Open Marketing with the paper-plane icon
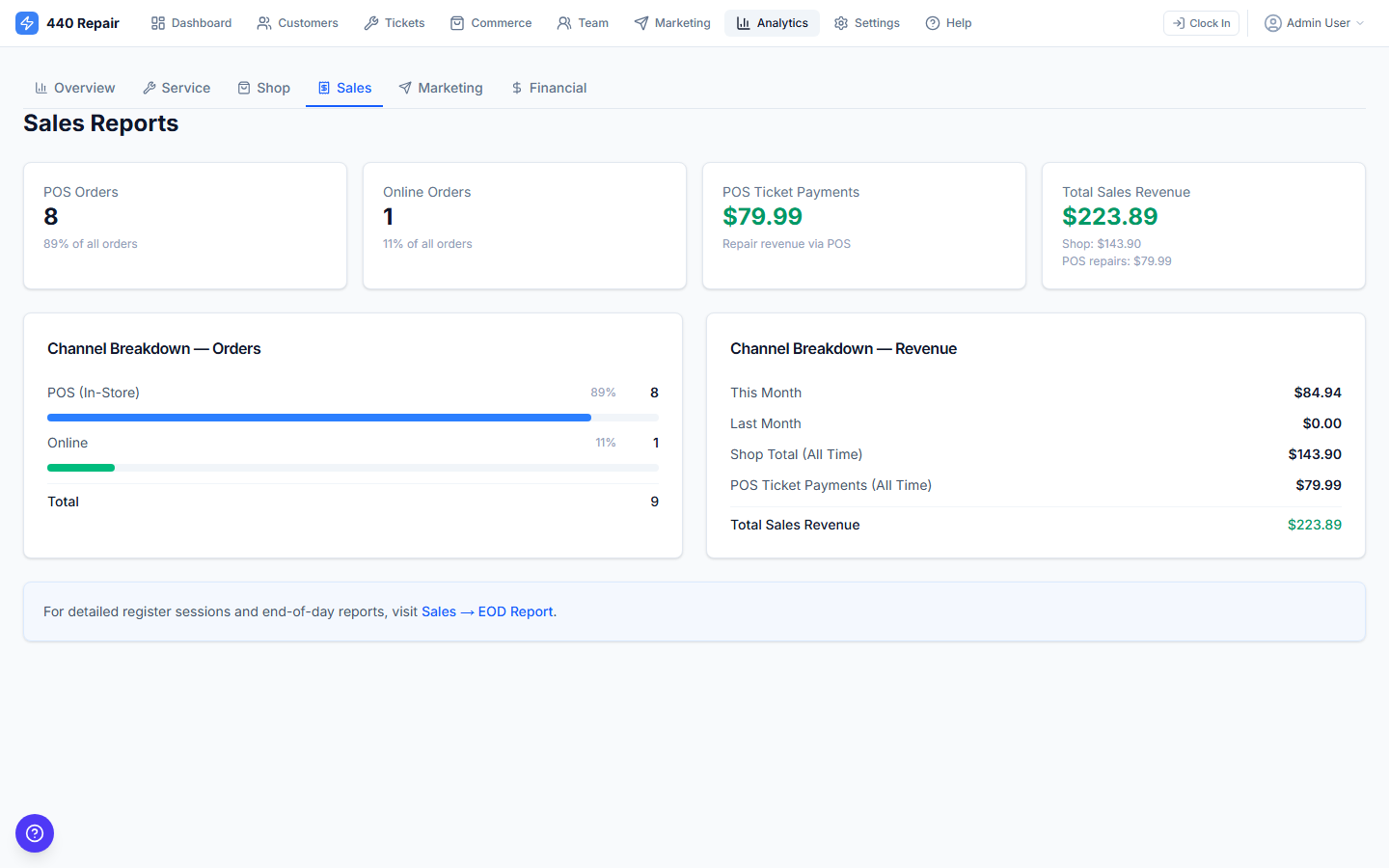The width and height of the screenshot is (1389, 868). 639,22
